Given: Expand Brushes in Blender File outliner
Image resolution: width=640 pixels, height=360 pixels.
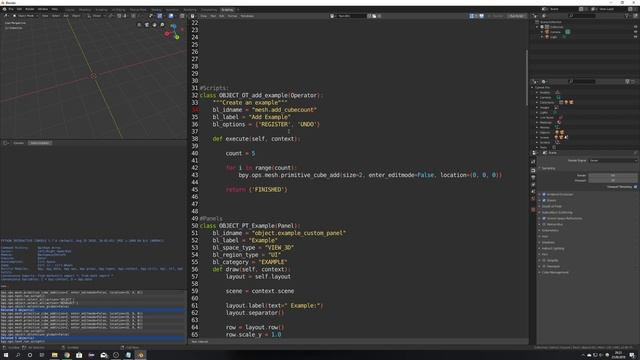Looking at the screenshot, I should pos(537,92).
